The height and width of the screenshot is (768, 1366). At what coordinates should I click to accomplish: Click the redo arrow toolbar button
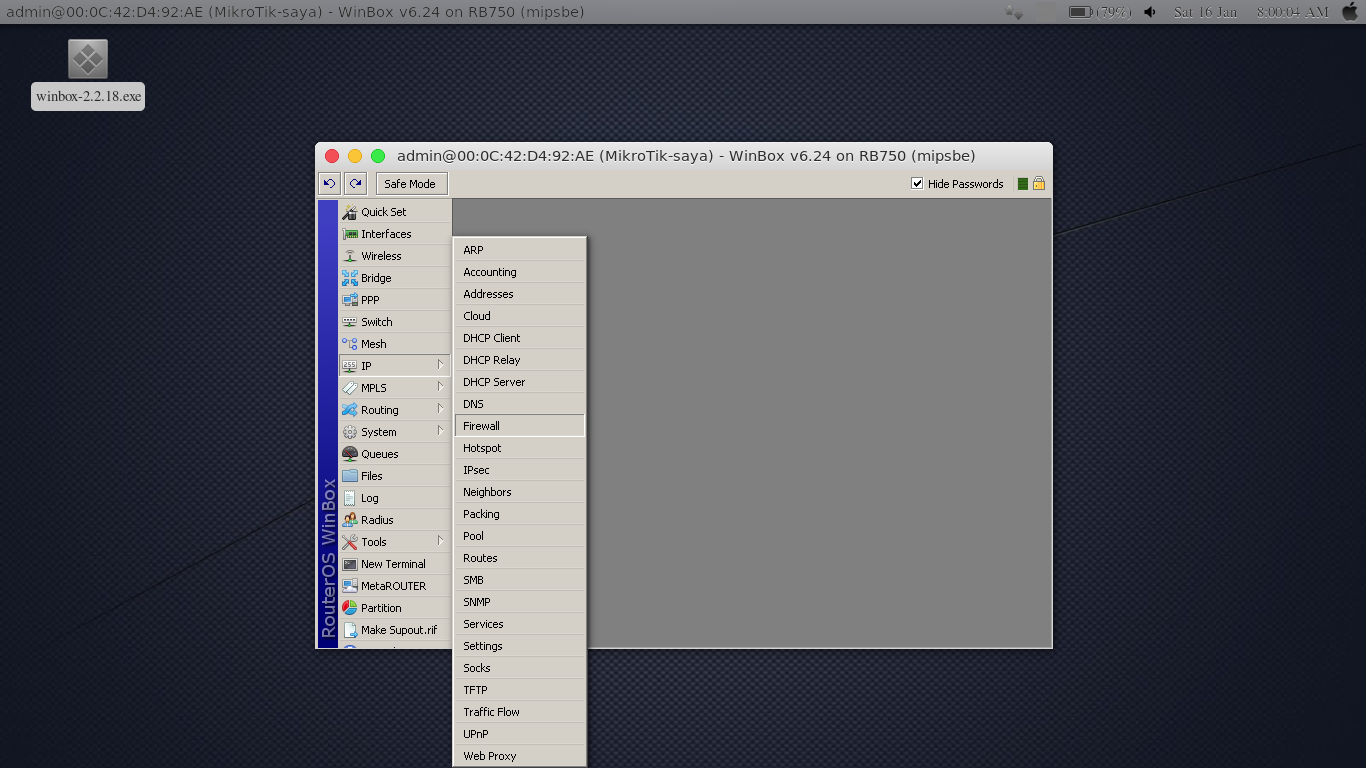[355, 184]
